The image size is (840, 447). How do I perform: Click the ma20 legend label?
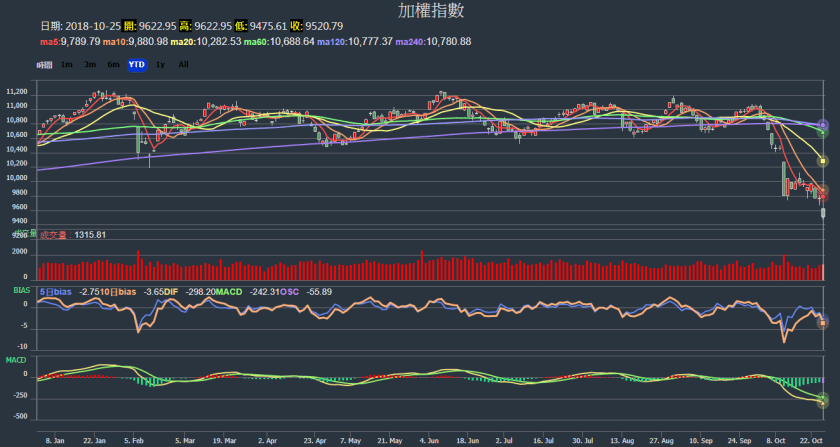click(182, 41)
